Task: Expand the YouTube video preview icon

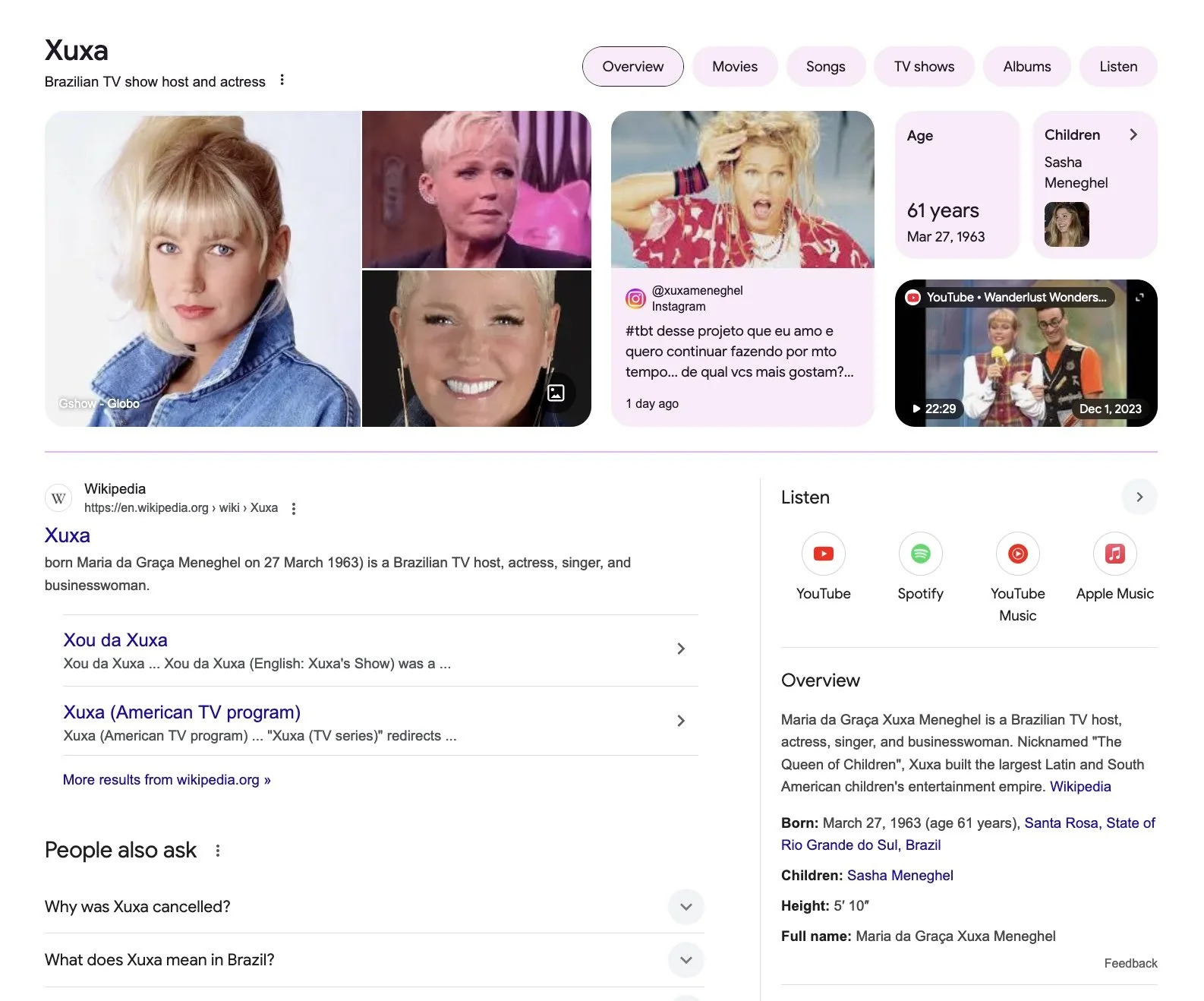Action: pyautogui.click(x=1139, y=297)
